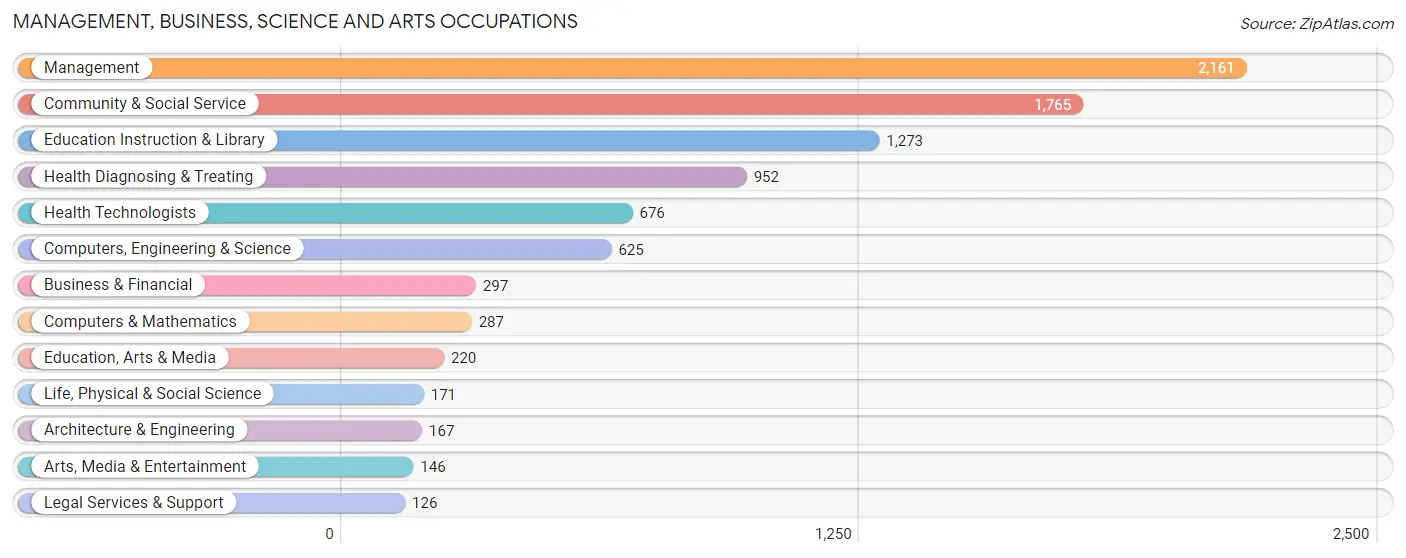Select Life, Physical & Social Science label
The width and height of the screenshot is (1406, 558).
pos(152,394)
